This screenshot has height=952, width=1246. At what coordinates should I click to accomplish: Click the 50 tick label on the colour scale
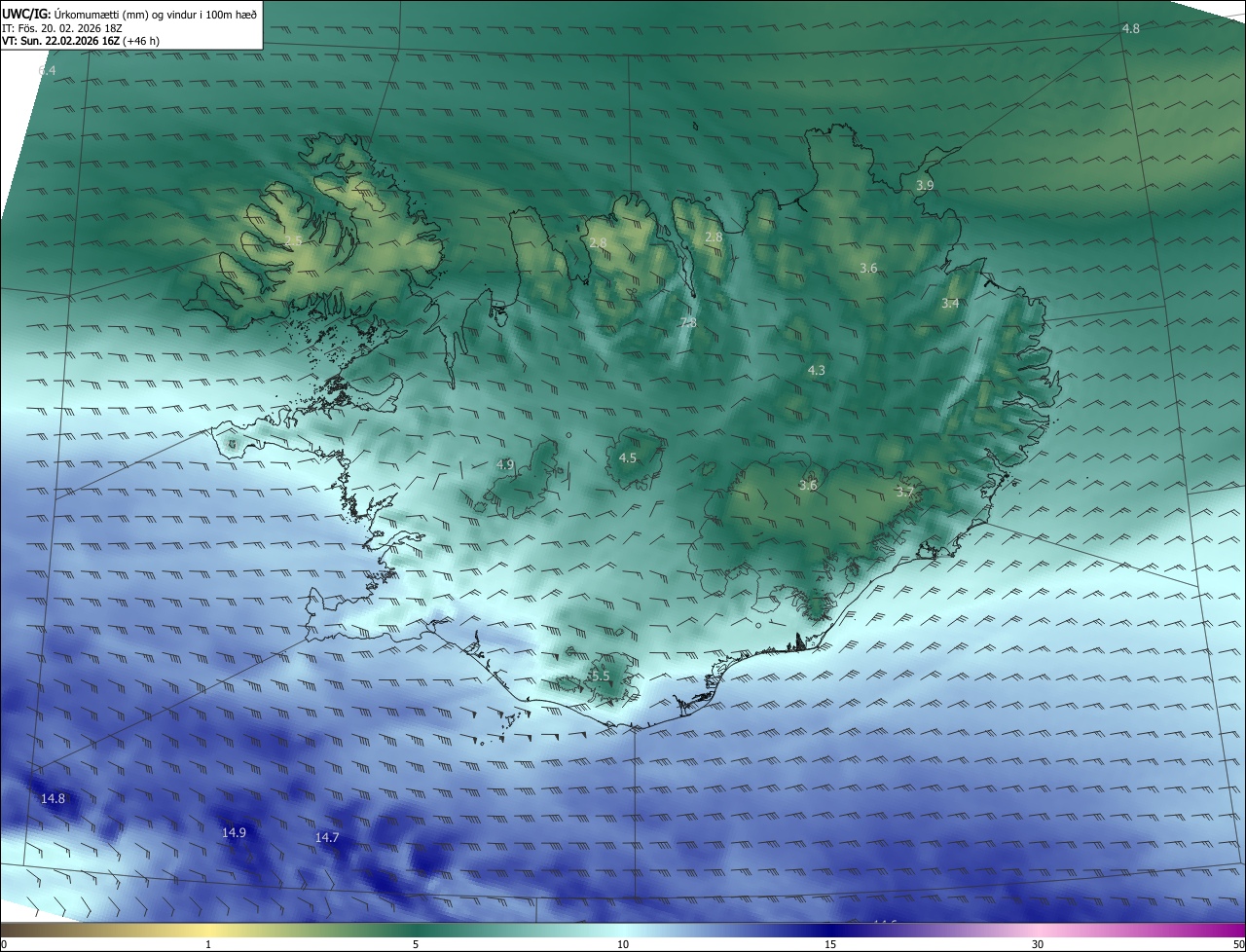1238,944
